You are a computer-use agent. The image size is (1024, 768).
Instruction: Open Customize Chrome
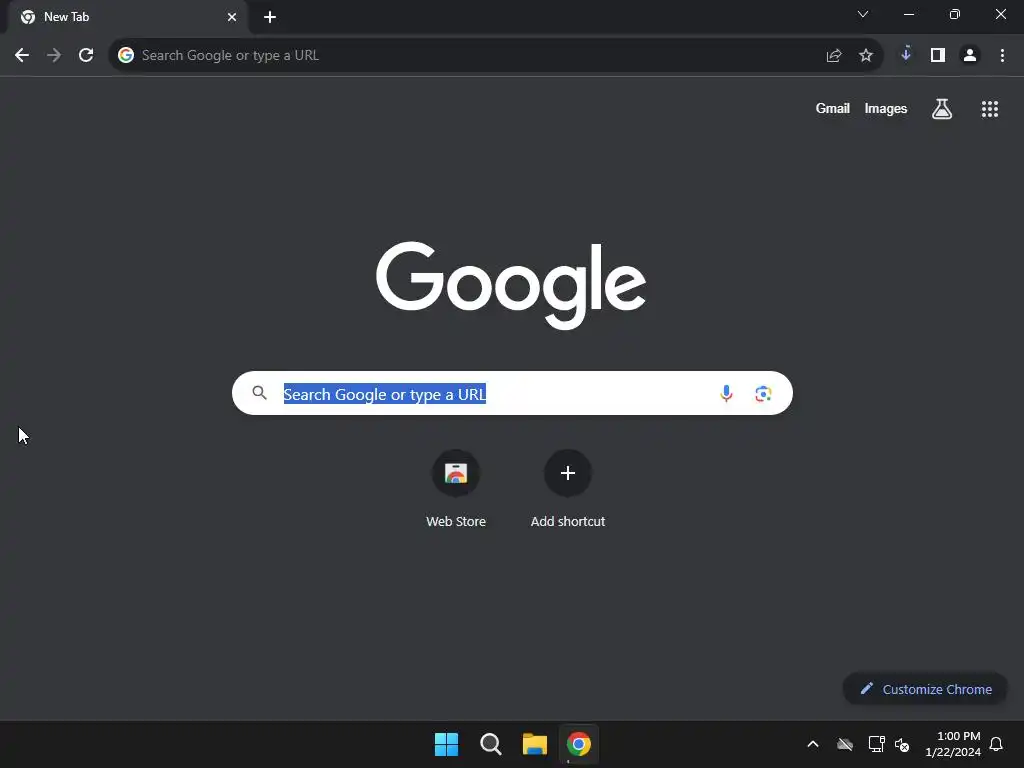pyautogui.click(x=925, y=689)
